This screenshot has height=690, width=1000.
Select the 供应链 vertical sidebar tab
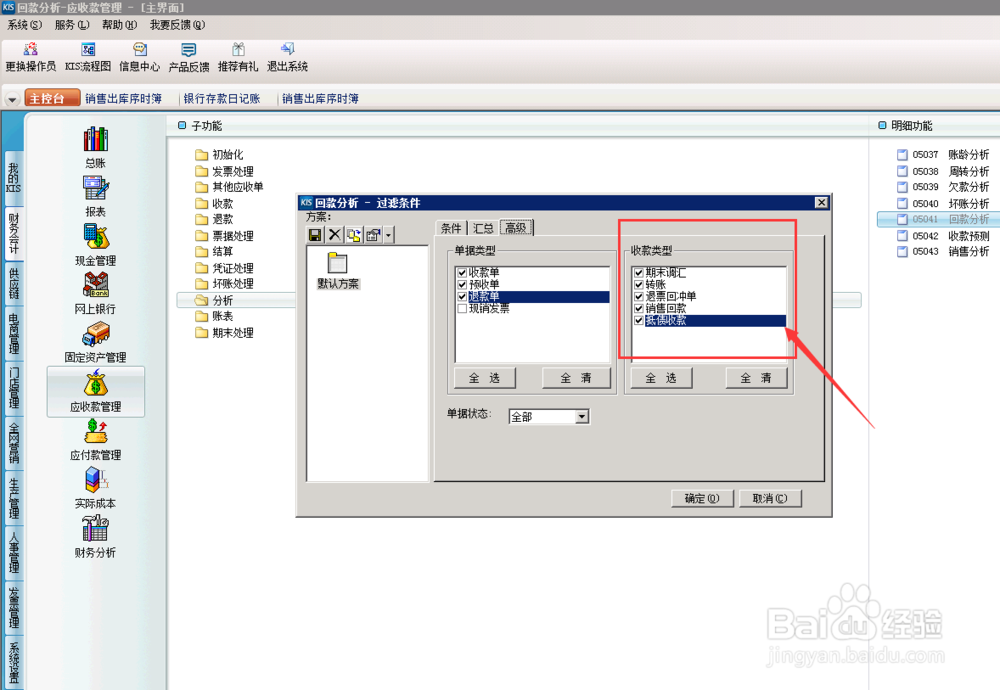click(x=13, y=284)
